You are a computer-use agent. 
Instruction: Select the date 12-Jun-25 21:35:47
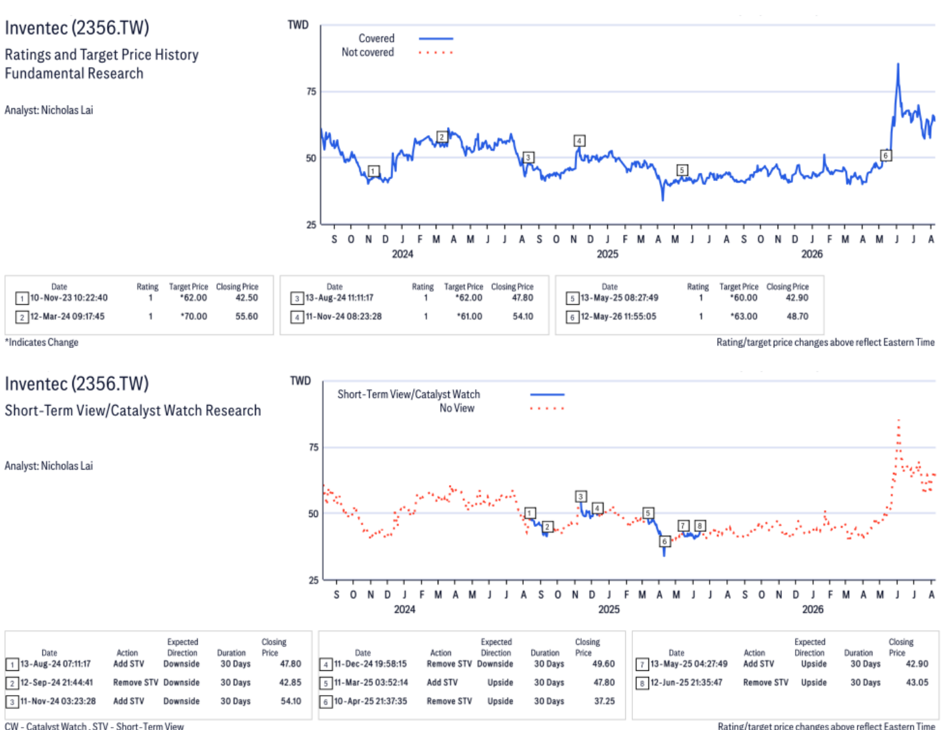tap(687, 683)
